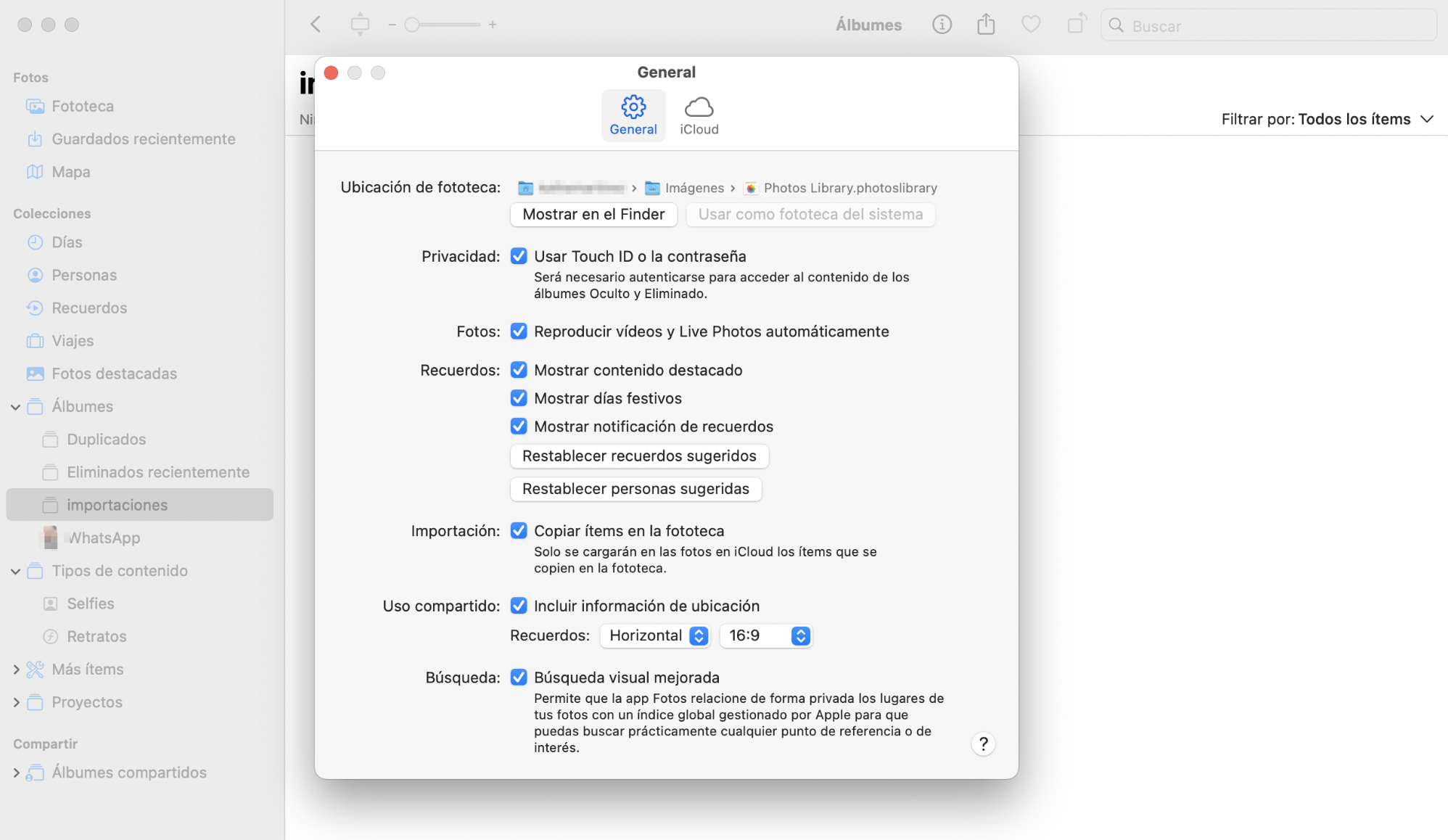Click the Share icon in the toolbar
The image size is (1448, 840).
click(986, 24)
